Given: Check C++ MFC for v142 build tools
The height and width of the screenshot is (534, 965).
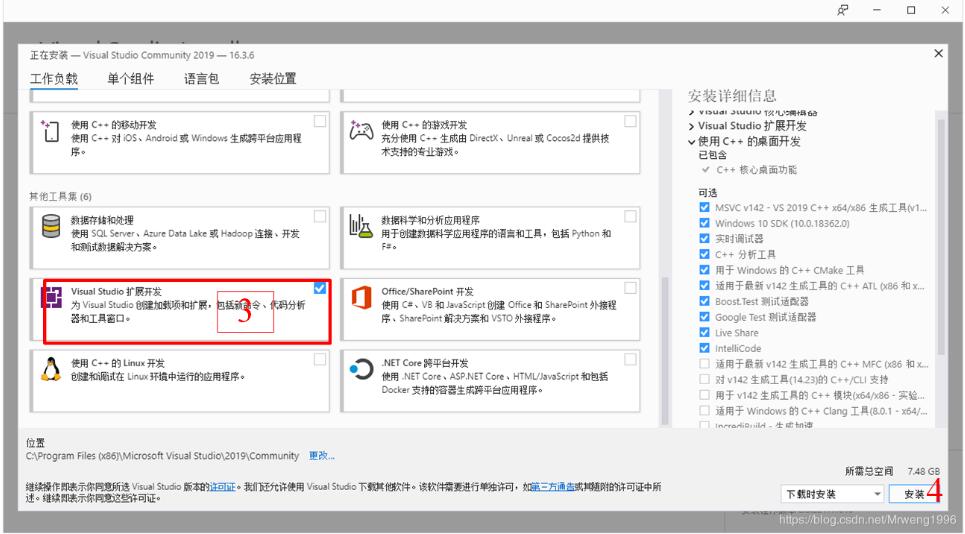Looking at the screenshot, I should pyautogui.click(x=704, y=364).
